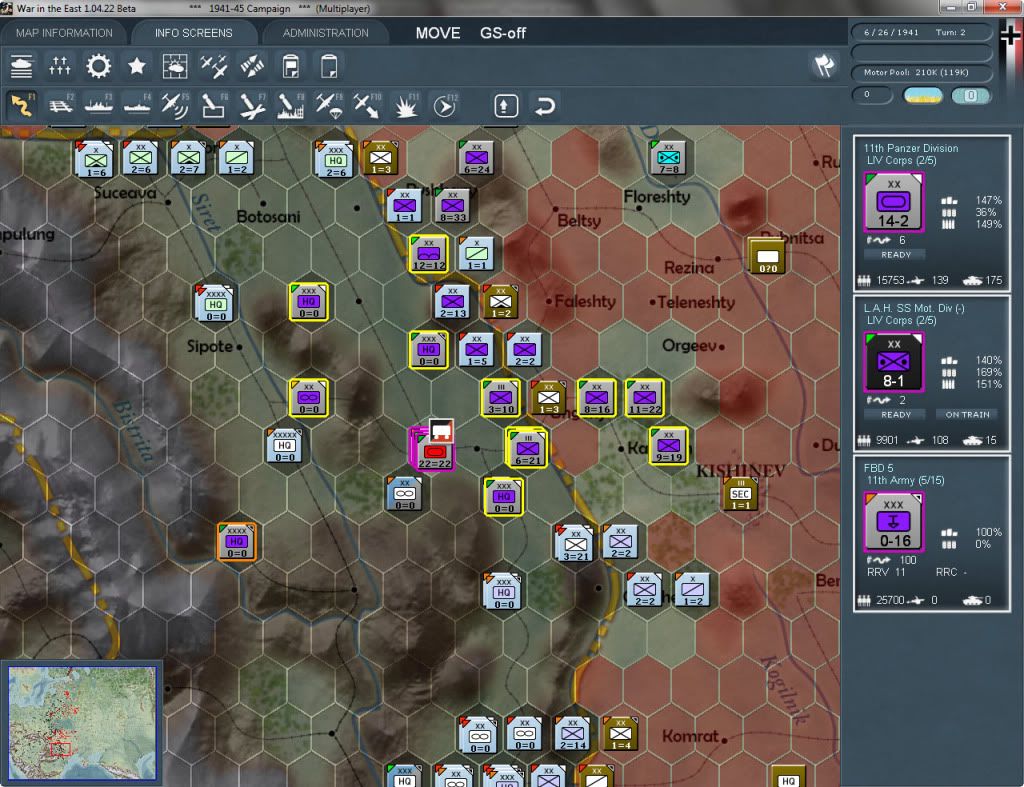The image size is (1024, 787).
Task: Click the flags icon on the toolbar's right end
Action: [x=824, y=65]
